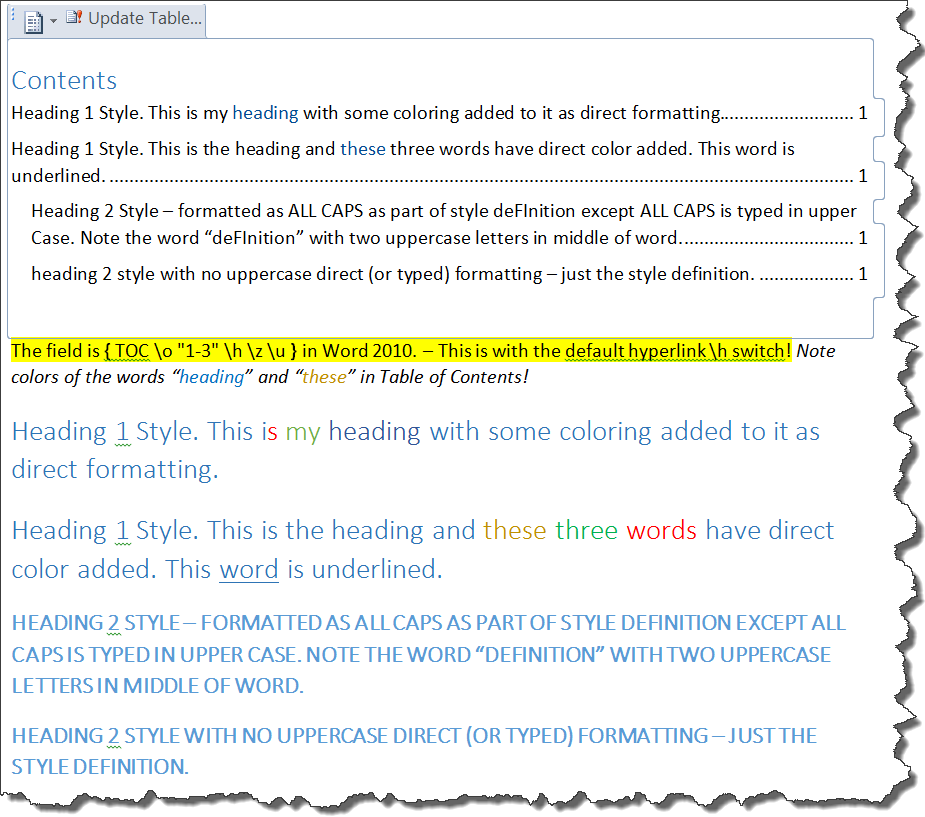Viewport: 925px width, 817px height.
Task: Select the Contents title text
Action: (63, 80)
